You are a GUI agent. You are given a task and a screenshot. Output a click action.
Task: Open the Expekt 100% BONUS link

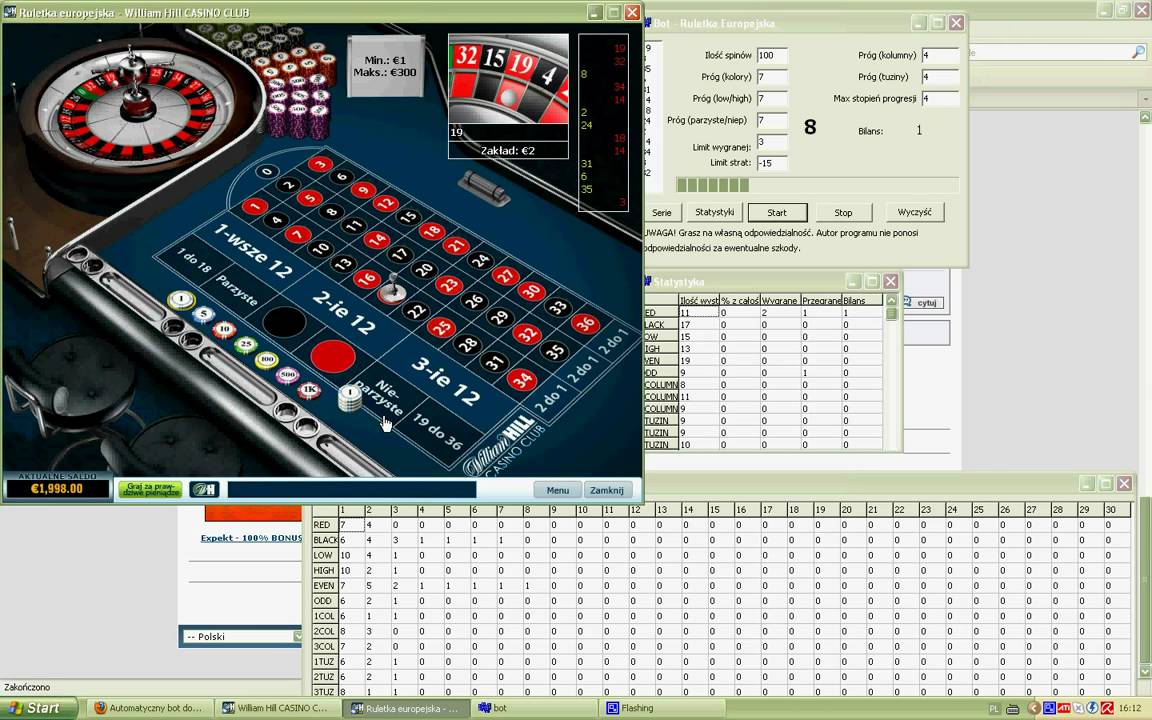251,538
